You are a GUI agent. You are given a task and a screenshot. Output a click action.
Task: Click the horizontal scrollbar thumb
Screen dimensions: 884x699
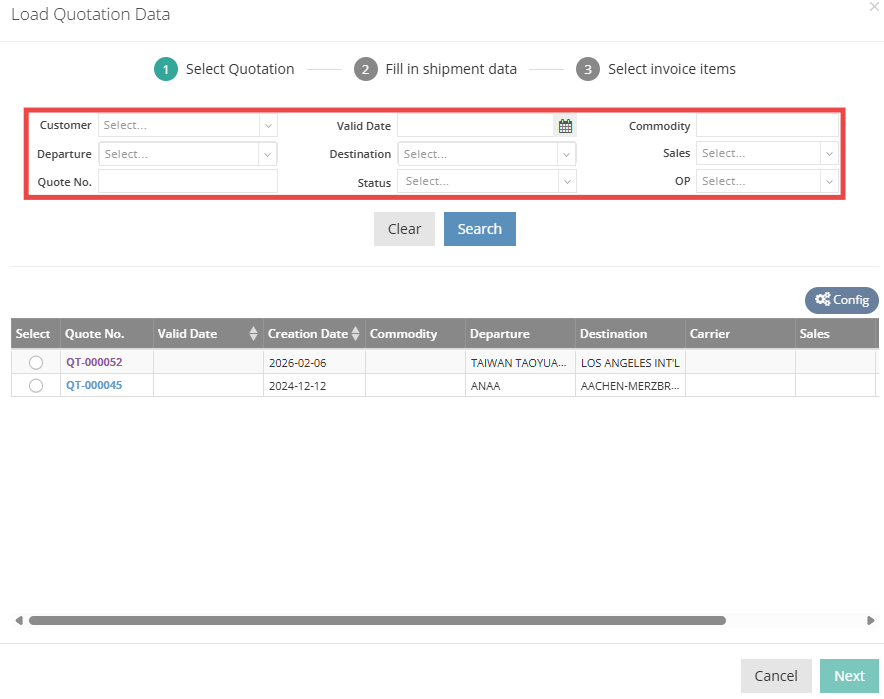[x=377, y=621]
